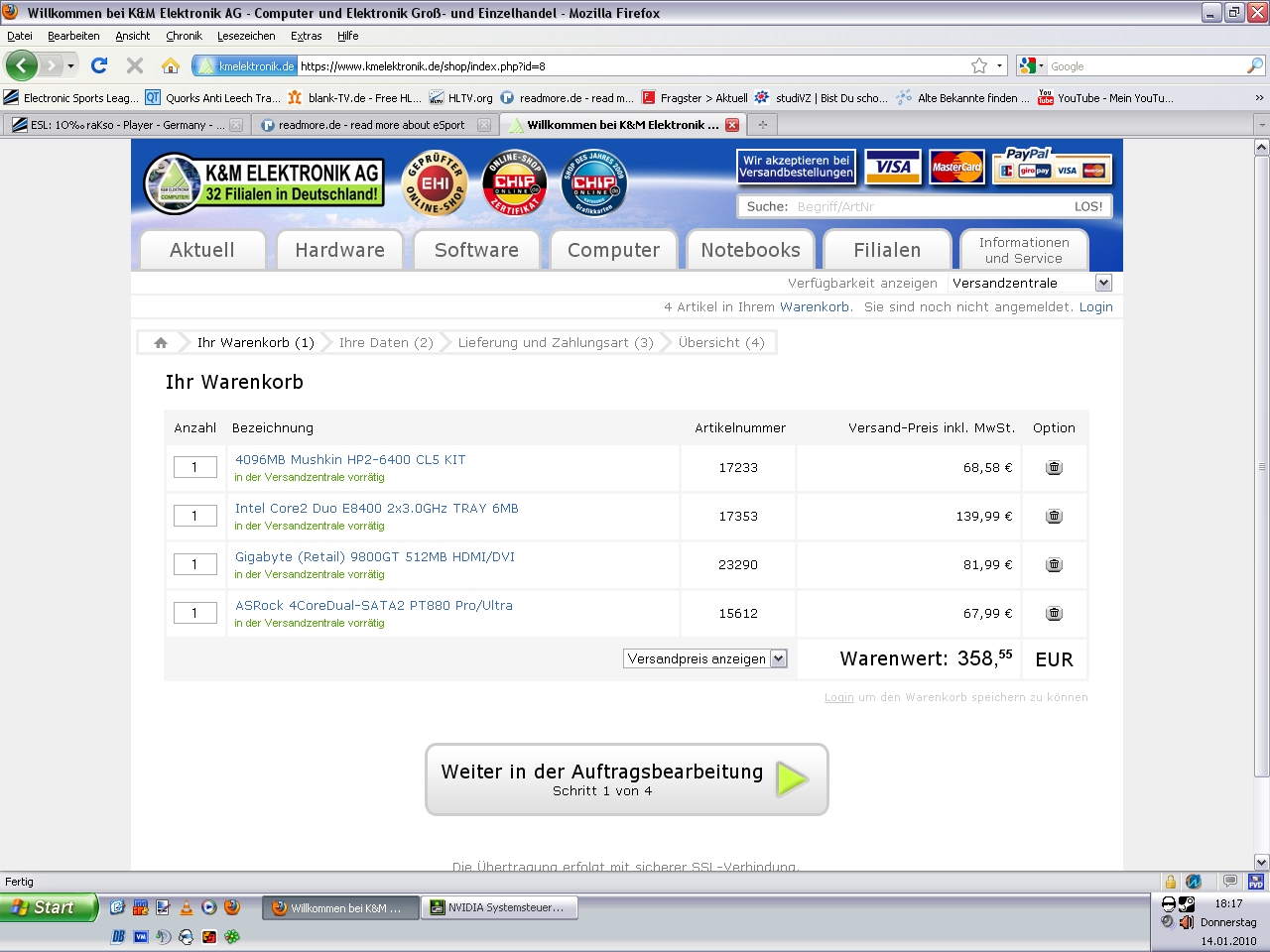Viewport: 1270px width, 952px height.
Task: Bookmark this page with the star icon
Action: click(x=979, y=65)
